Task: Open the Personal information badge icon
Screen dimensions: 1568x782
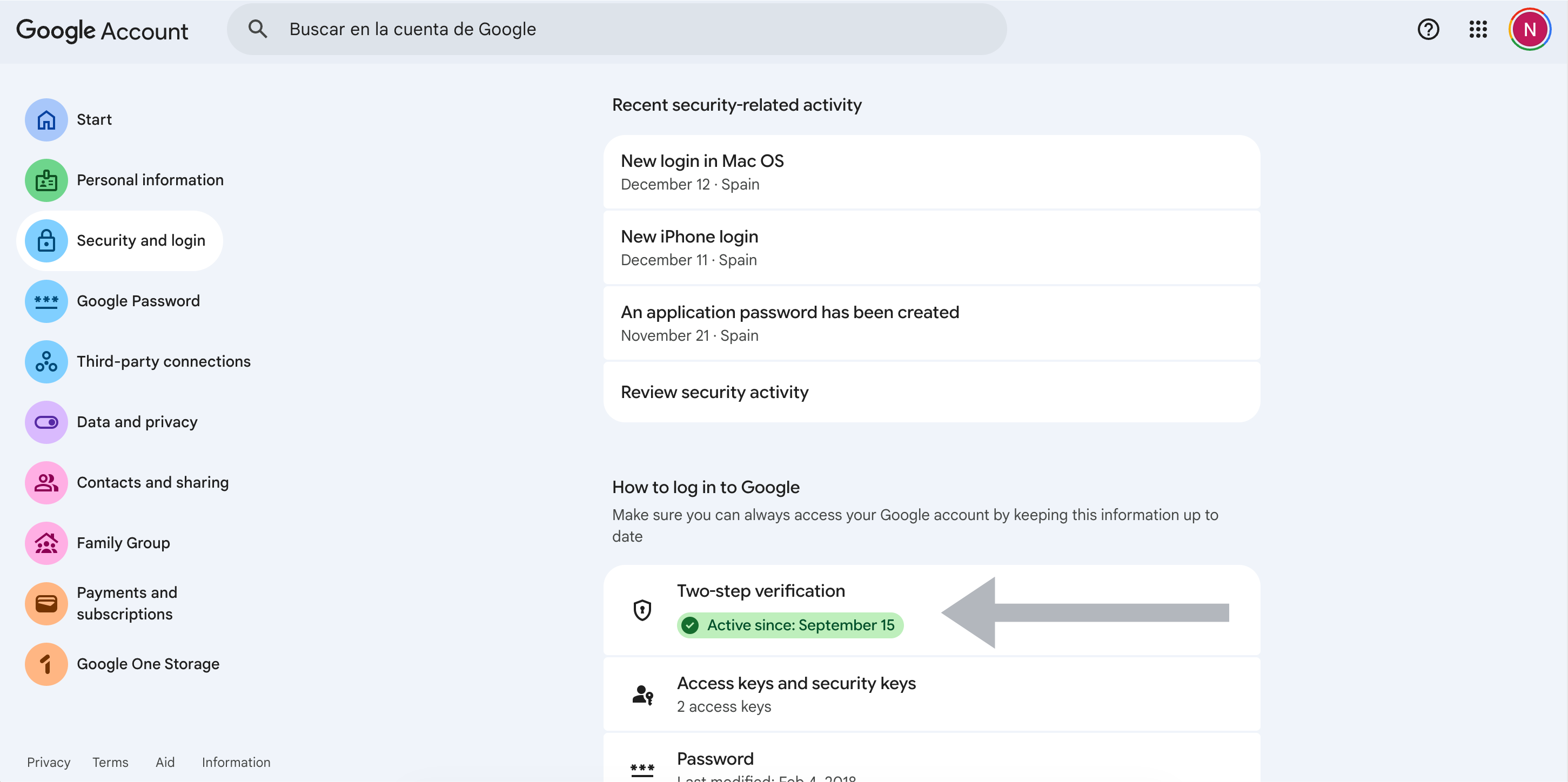Action: pyautogui.click(x=46, y=180)
